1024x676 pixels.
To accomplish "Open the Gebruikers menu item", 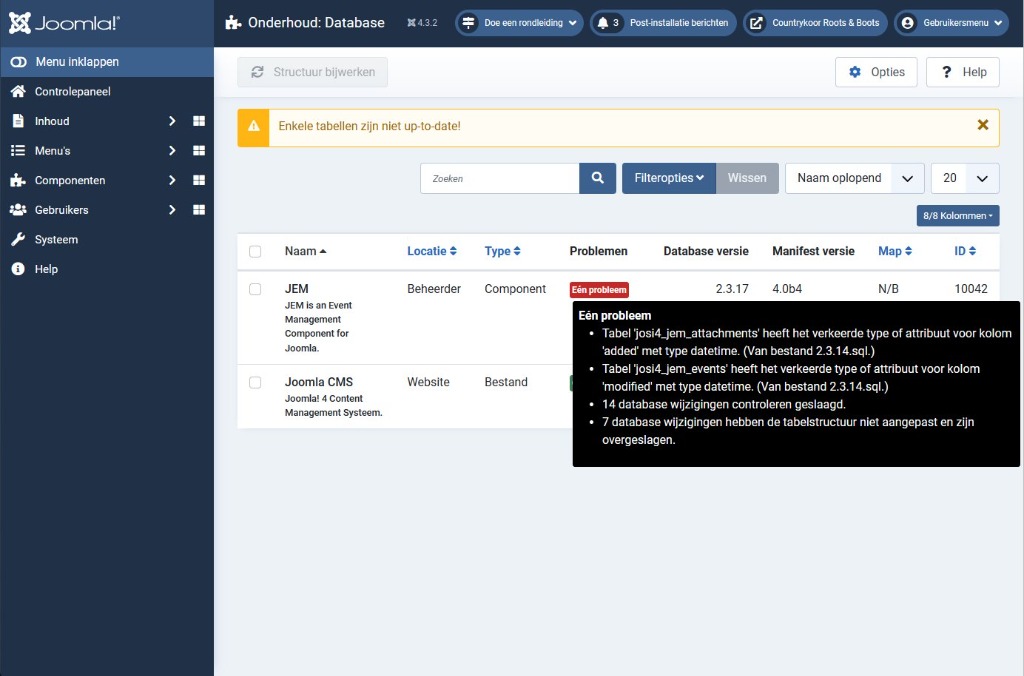I will point(61,210).
